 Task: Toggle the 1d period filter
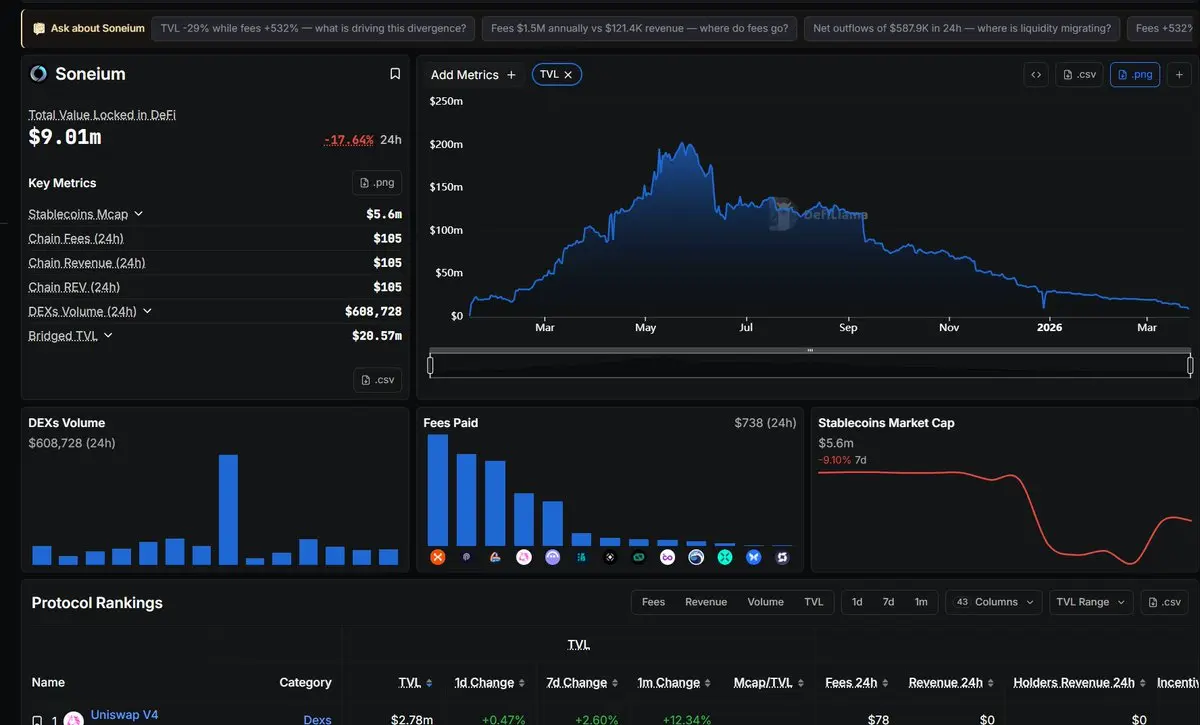(x=857, y=602)
